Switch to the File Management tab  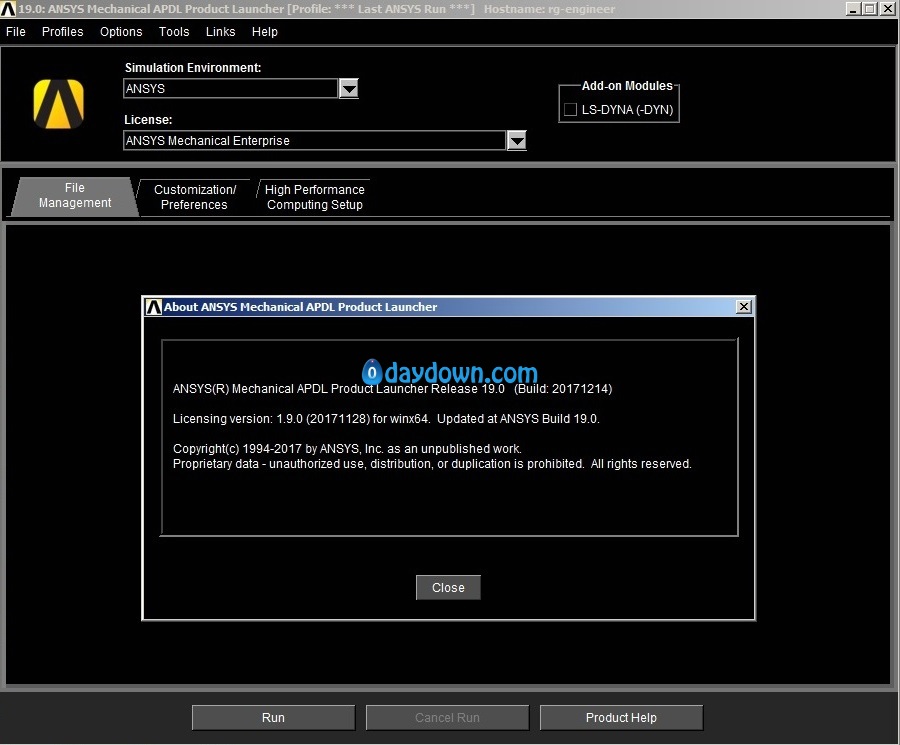[75, 196]
